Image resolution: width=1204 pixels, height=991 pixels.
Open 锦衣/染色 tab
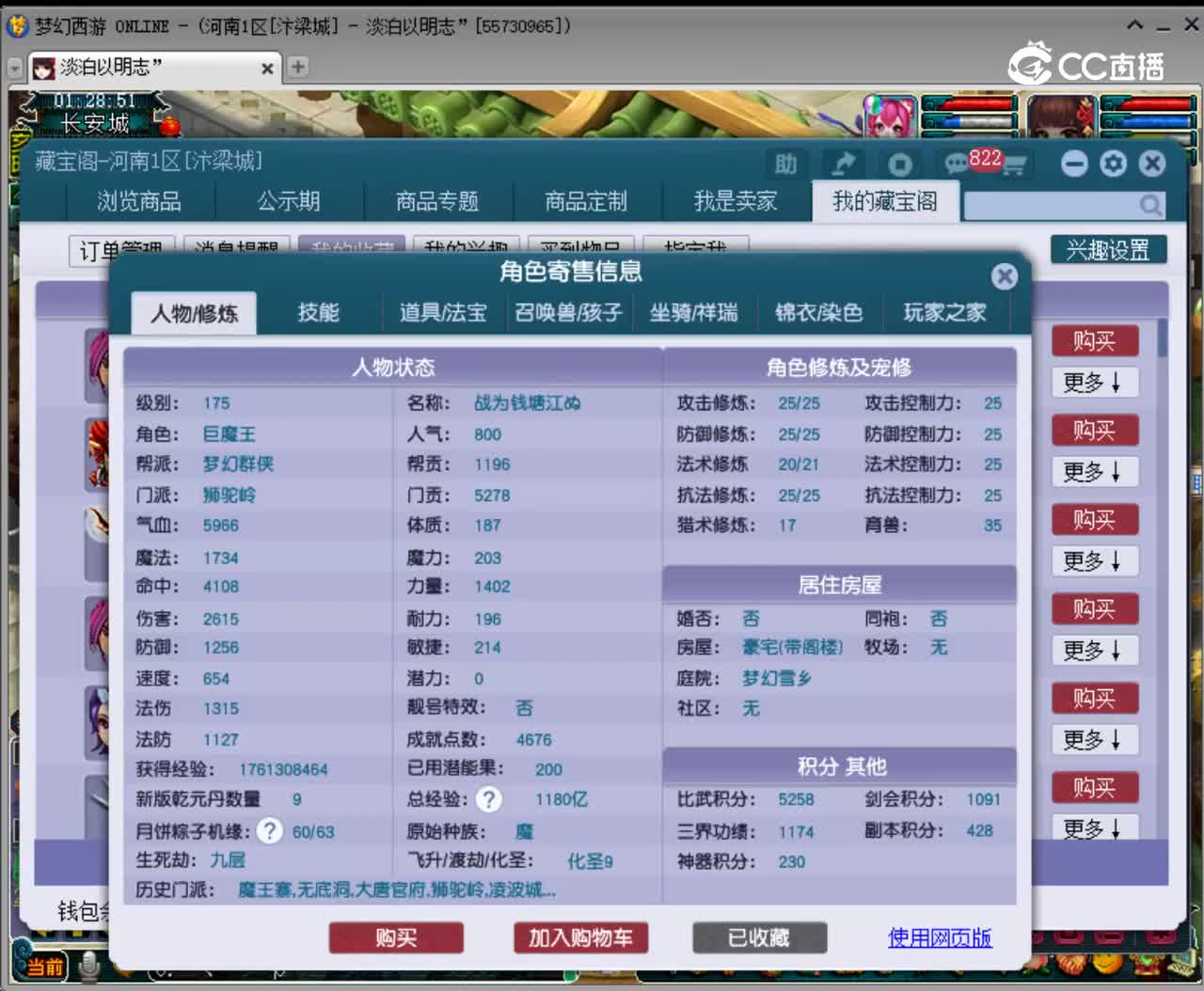(x=818, y=313)
